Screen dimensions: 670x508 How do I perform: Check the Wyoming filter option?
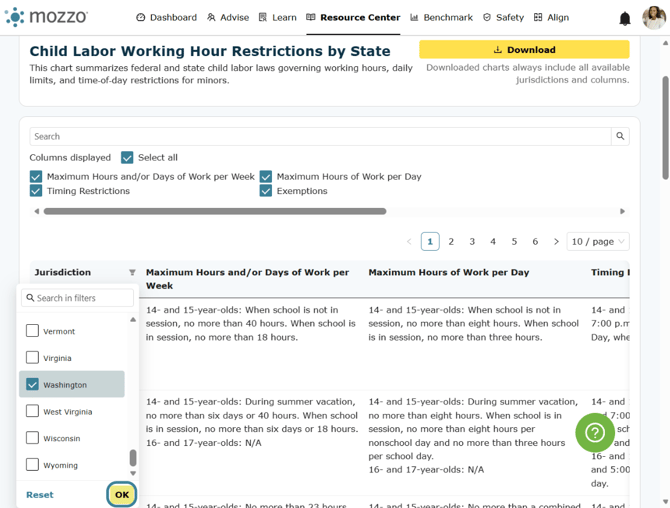(x=32, y=464)
